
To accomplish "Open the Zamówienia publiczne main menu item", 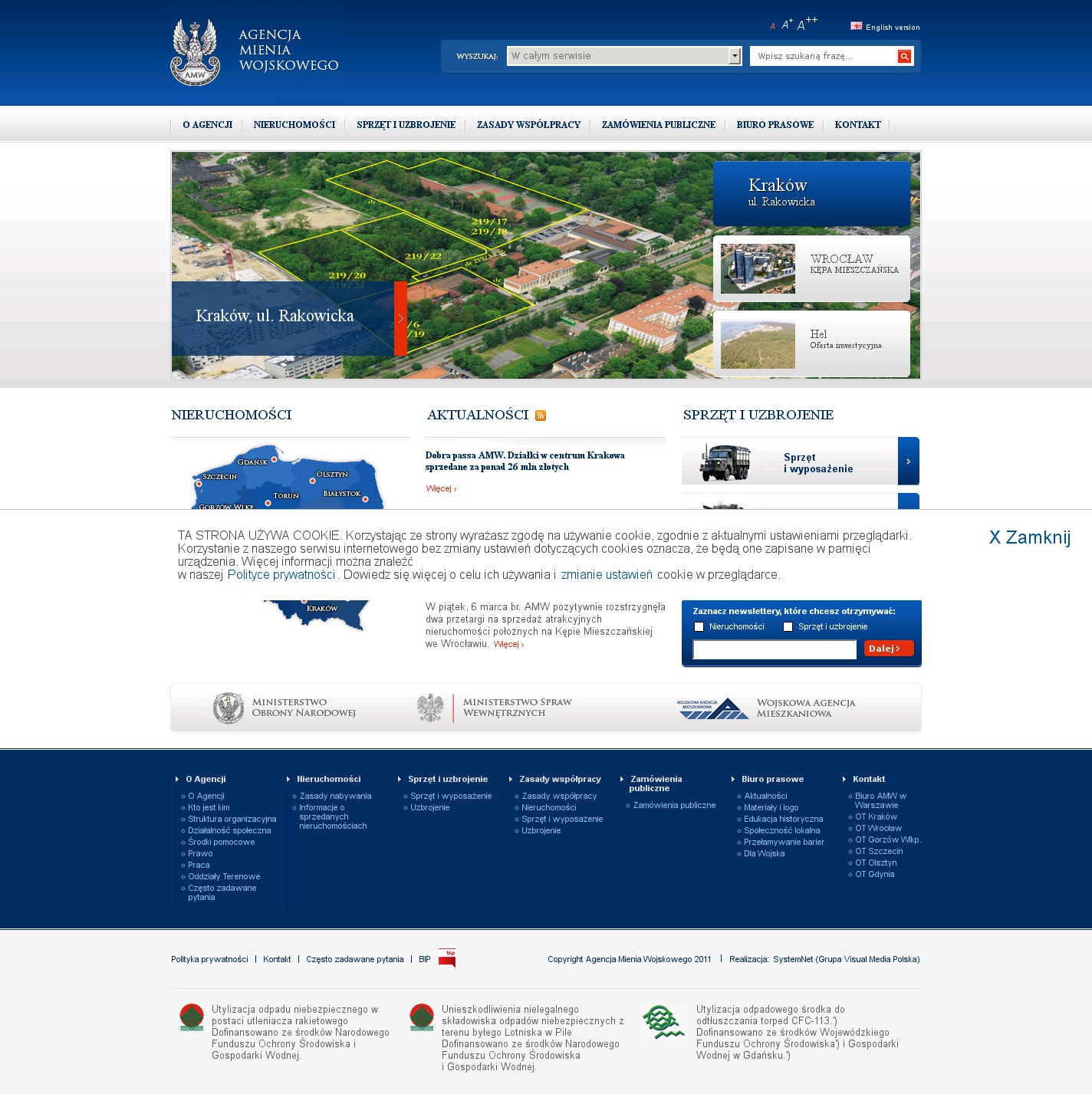I will (659, 125).
